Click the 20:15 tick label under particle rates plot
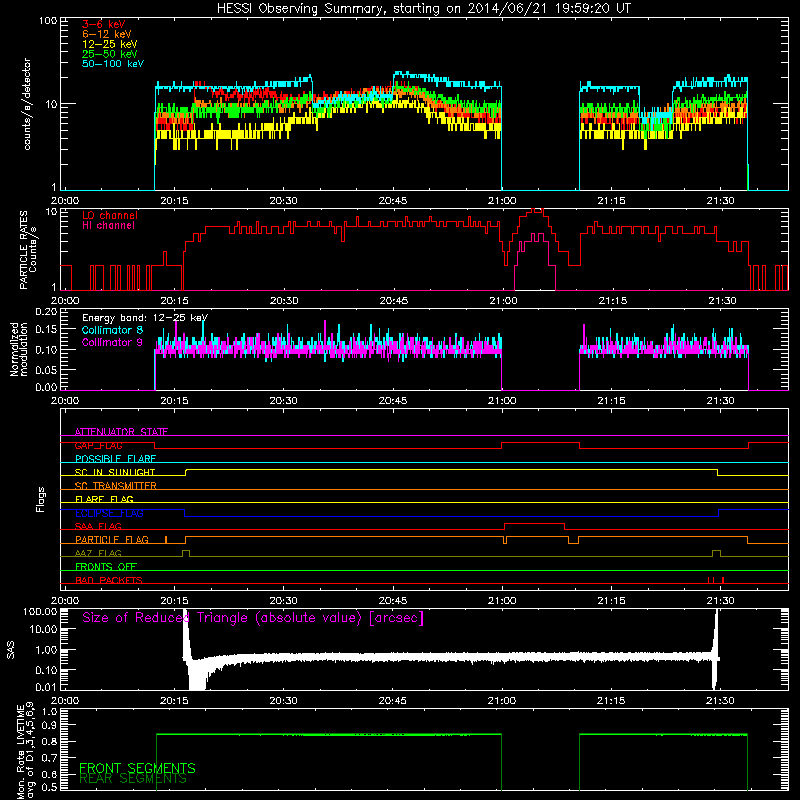The image size is (800, 800). [x=174, y=301]
